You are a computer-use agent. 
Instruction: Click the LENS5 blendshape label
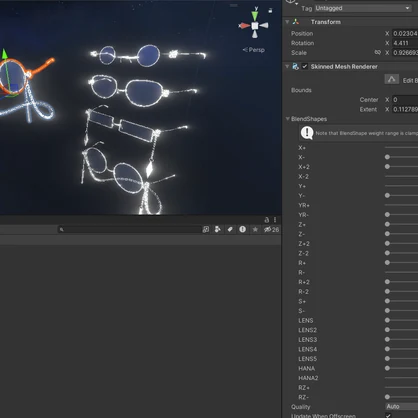click(x=307, y=359)
